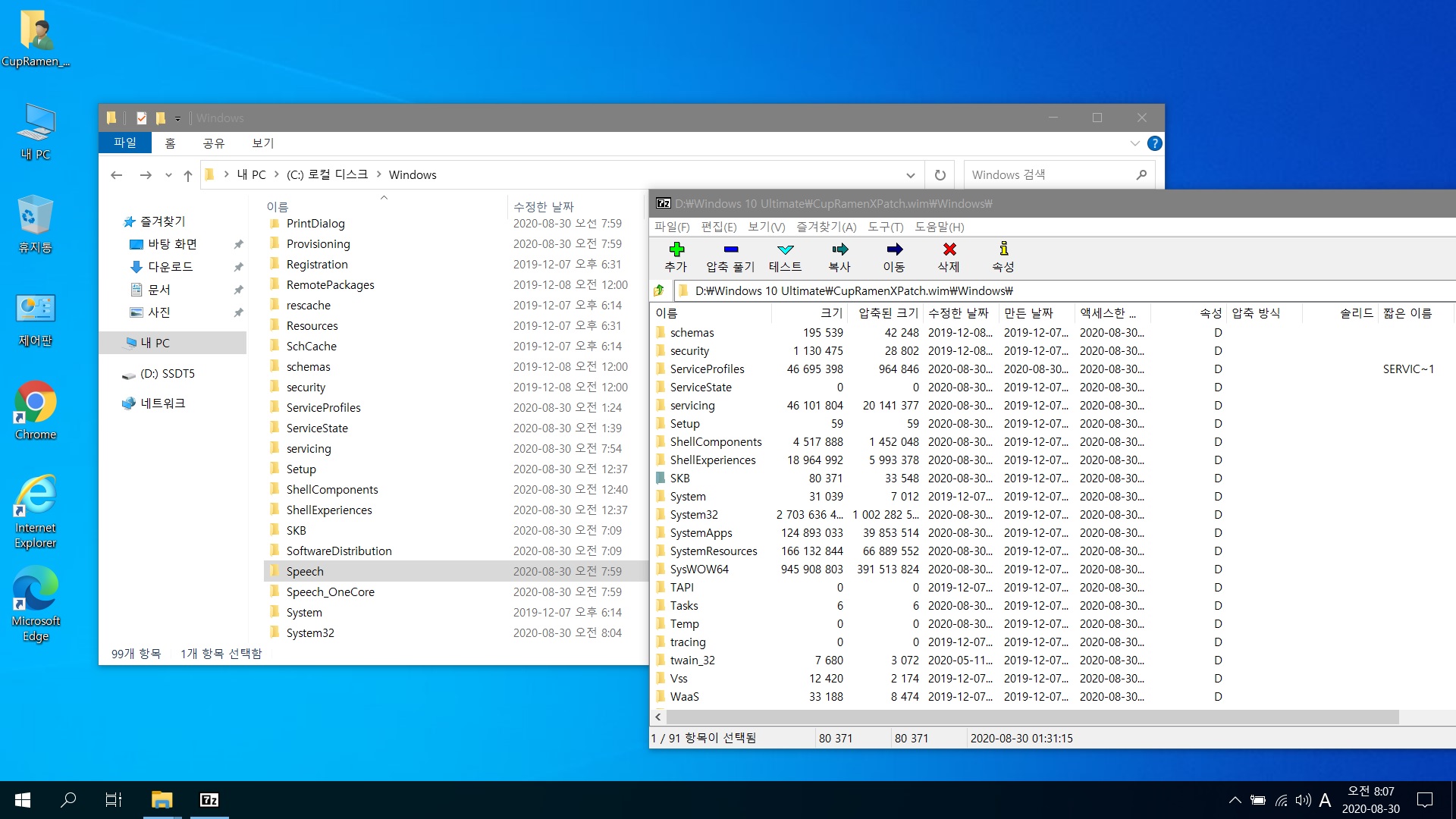
Task: Open 7-Zip 도구(T) menu
Action: 885,227
